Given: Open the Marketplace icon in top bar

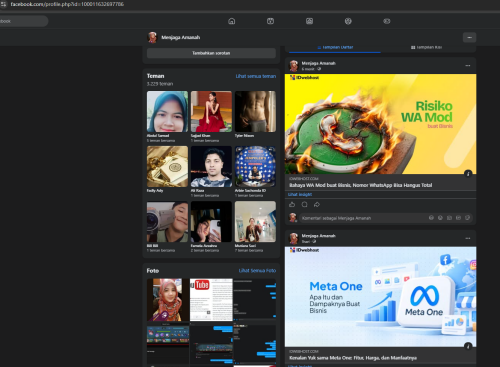Looking at the screenshot, I should 309,21.
